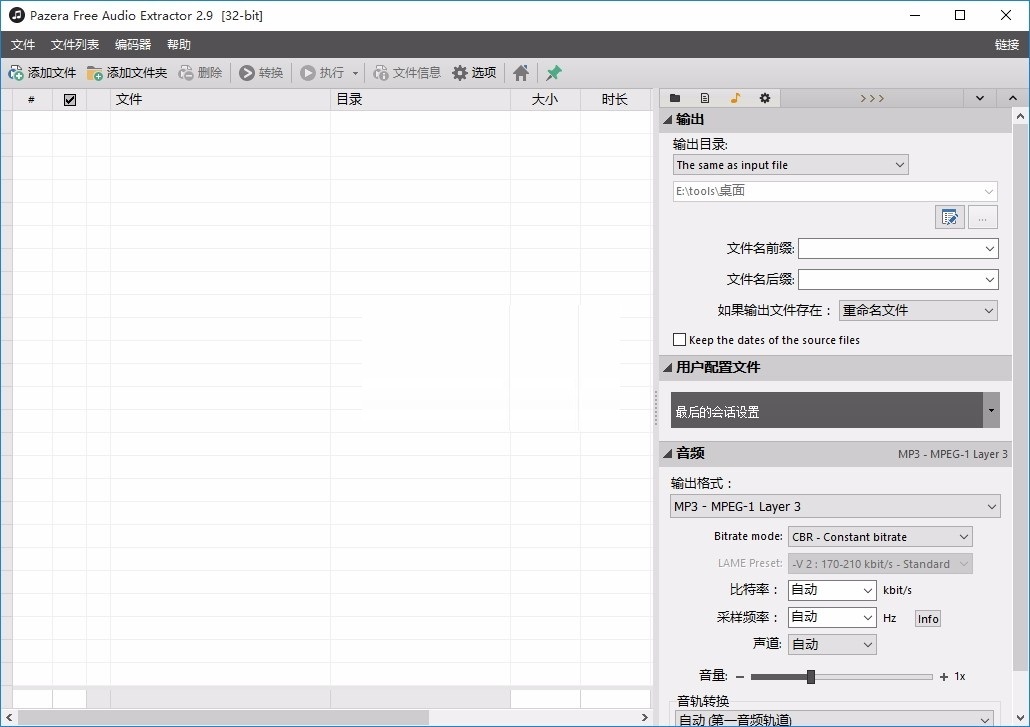Expand the 如果输出文件存在 rename file dropdown
Screen dimensions: 1030x727
pos(988,310)
